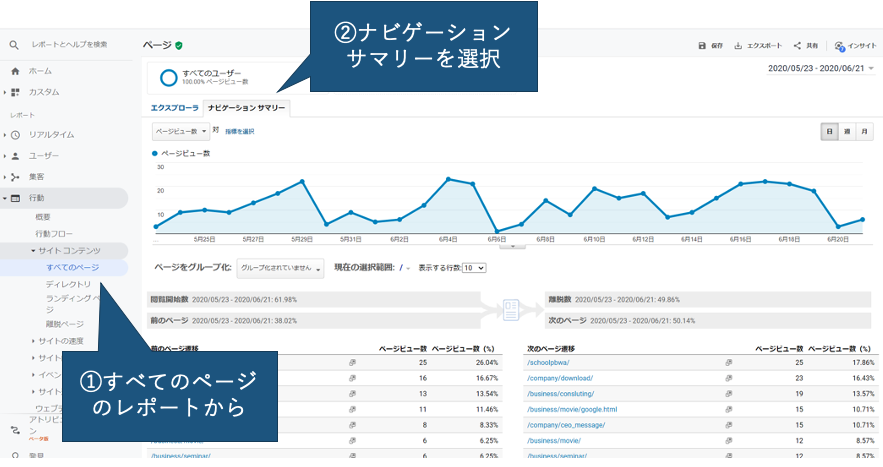This screenshot has width=883, height=467.
Task: Expand the ユーザー section arrow
Action: click(x=5, y=156)
